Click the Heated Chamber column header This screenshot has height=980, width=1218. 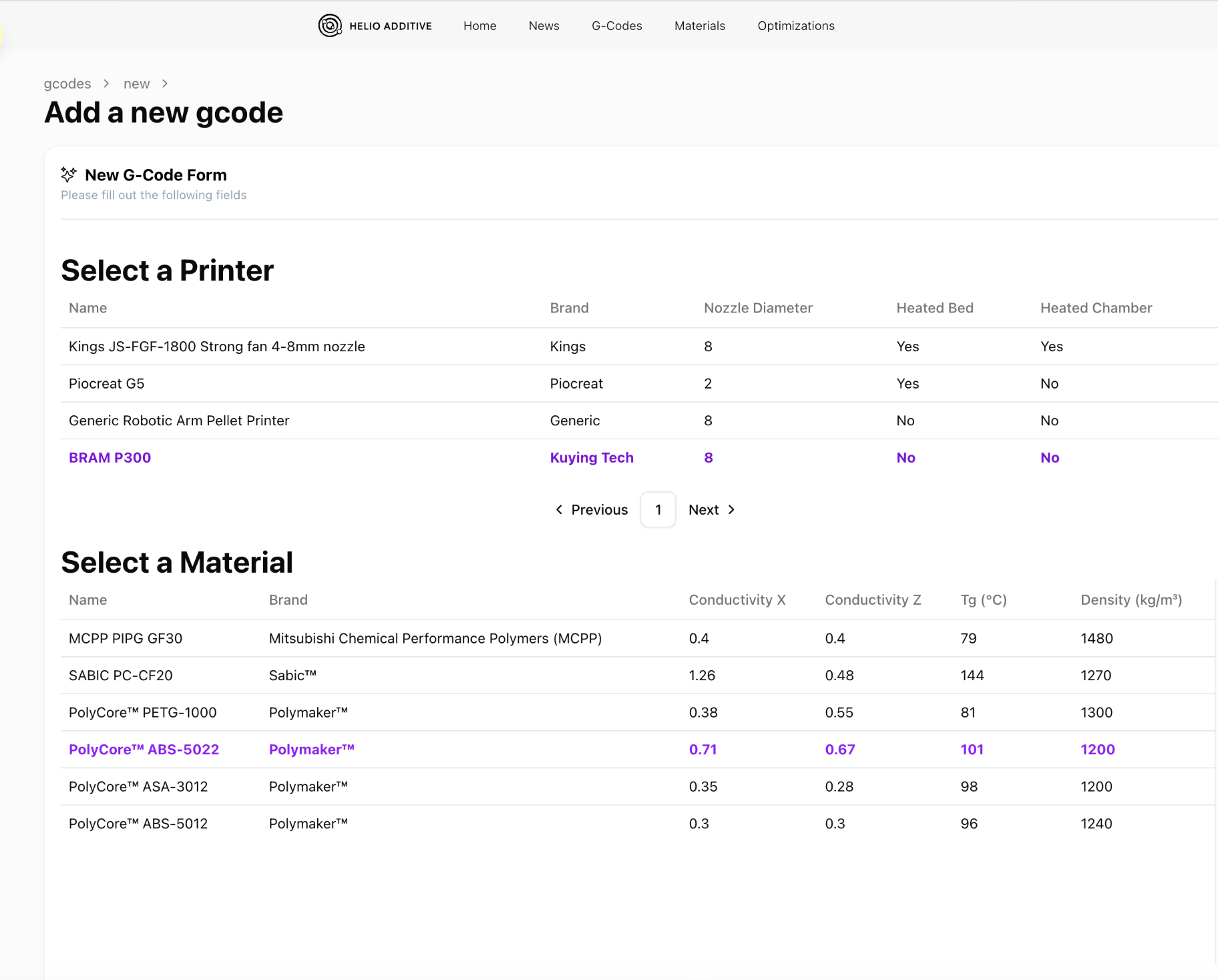tap(1096, 308)
